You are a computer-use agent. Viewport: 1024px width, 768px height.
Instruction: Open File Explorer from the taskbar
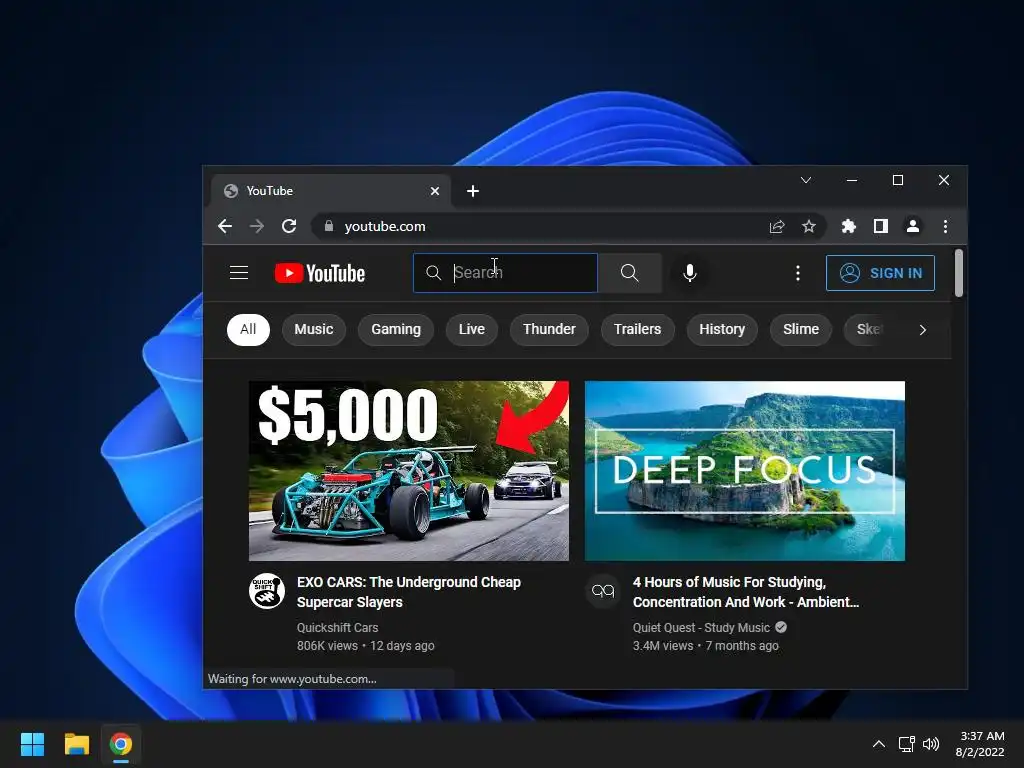(x=76, y=744)
